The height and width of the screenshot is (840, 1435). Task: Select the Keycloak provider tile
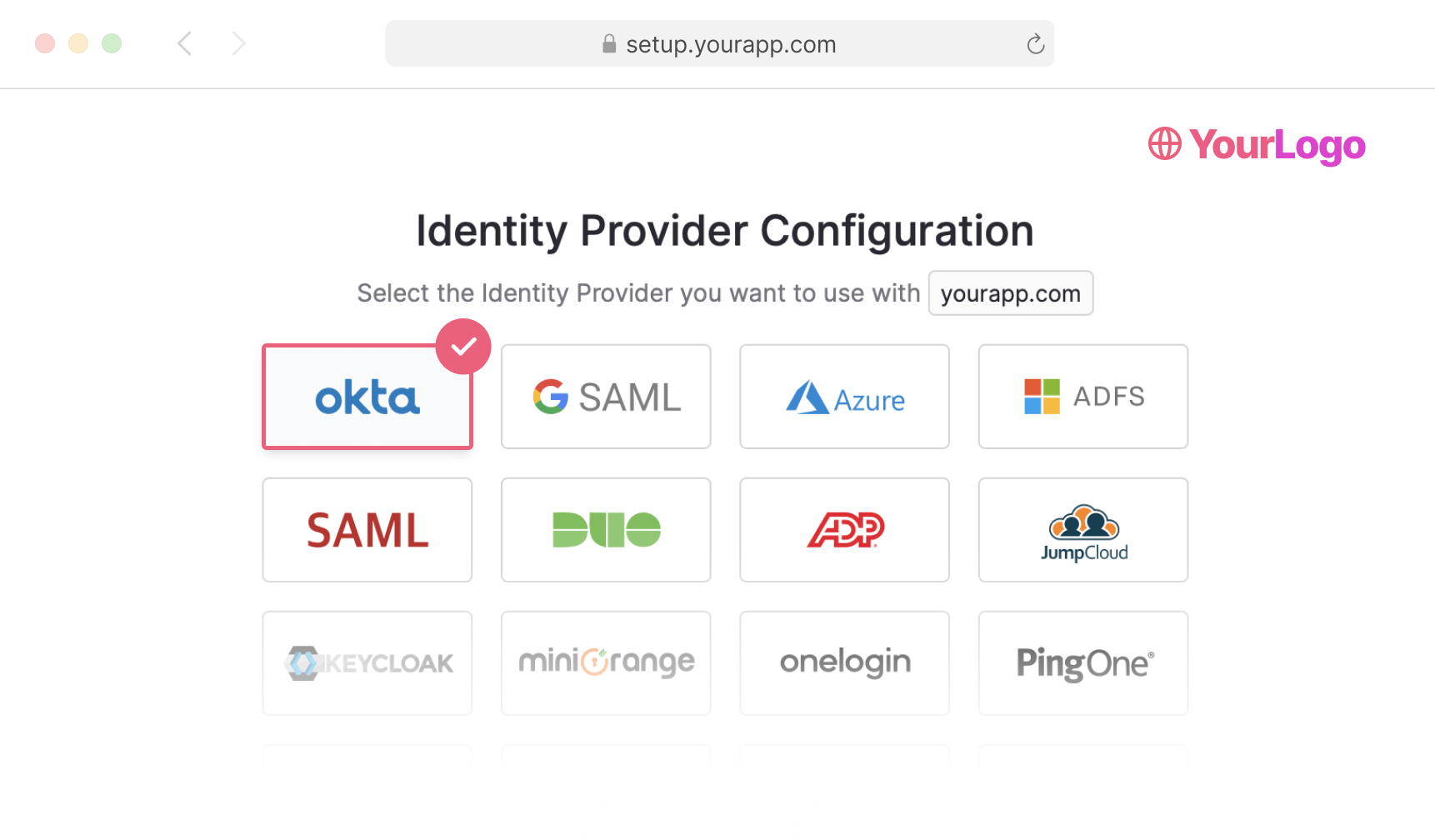[x=367, y=663]
